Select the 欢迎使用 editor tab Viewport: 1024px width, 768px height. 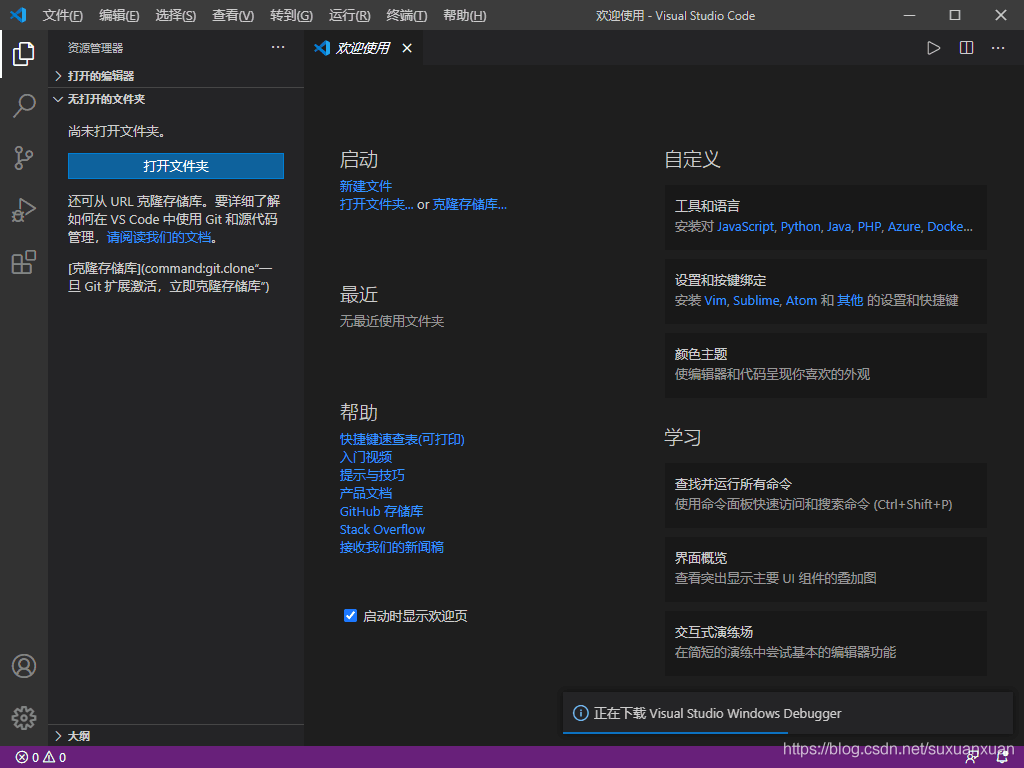pyautogui.click(x=364, y=48)
